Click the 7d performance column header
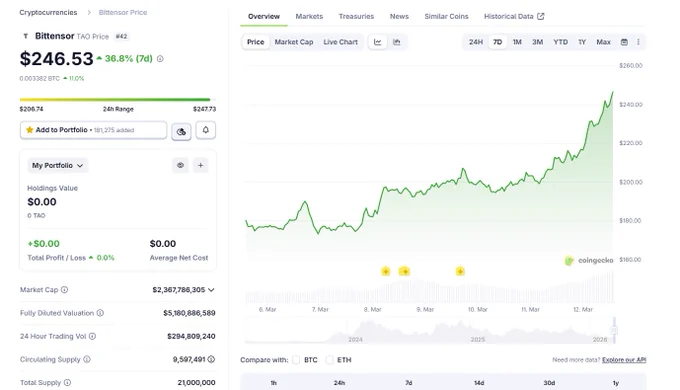The image size is (680, 390). coord(409,383)
